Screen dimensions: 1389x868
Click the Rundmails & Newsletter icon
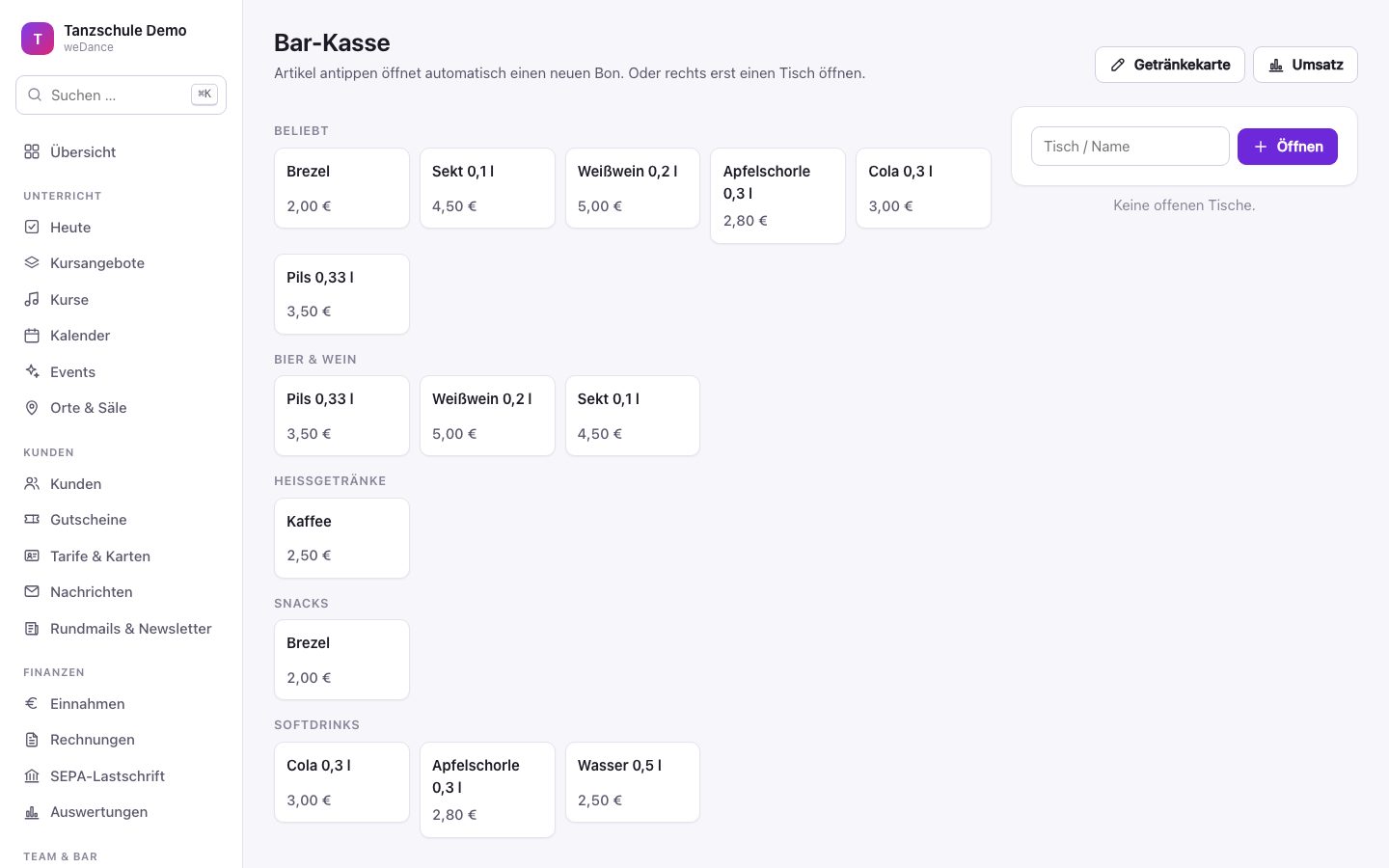click(32, 628)
